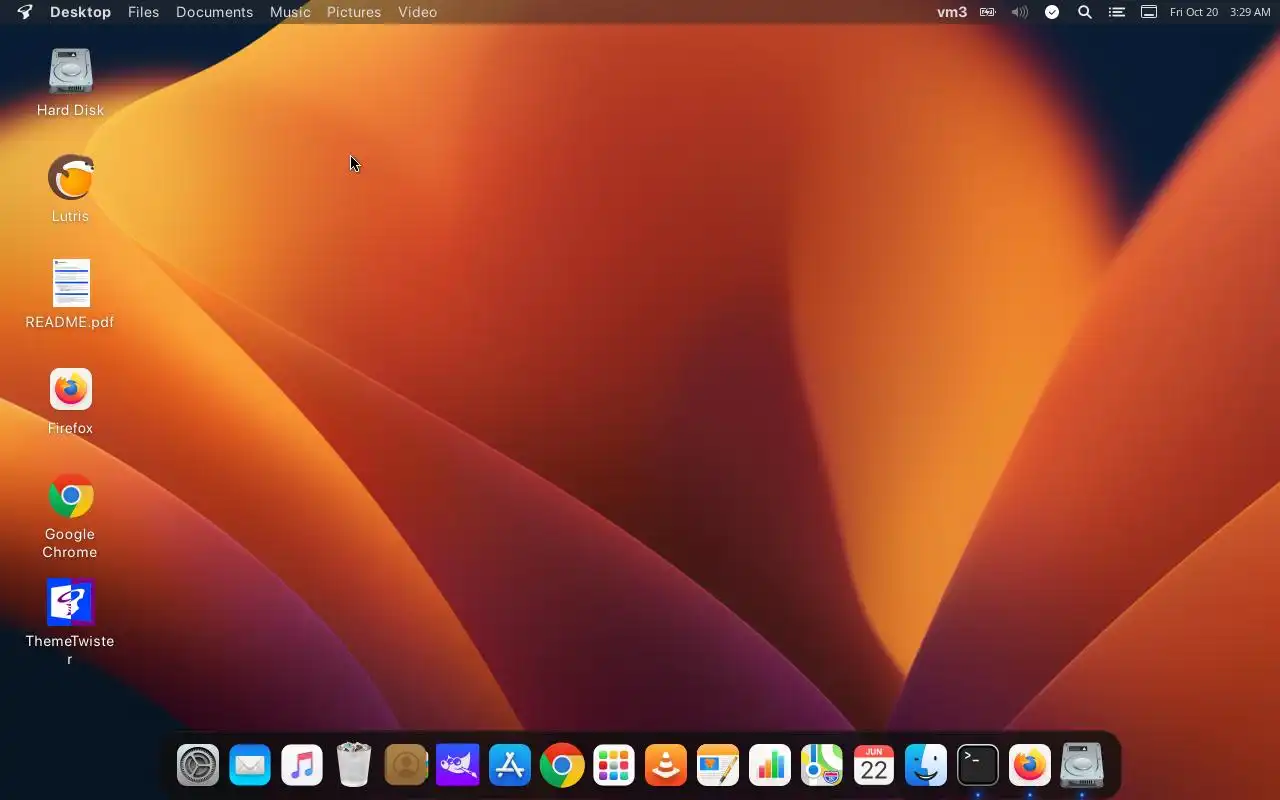Open the Hard Disk desktop icon
The height and width of the screenshot is (800, 1280).
pyautogui.click(x=70, y=72)
